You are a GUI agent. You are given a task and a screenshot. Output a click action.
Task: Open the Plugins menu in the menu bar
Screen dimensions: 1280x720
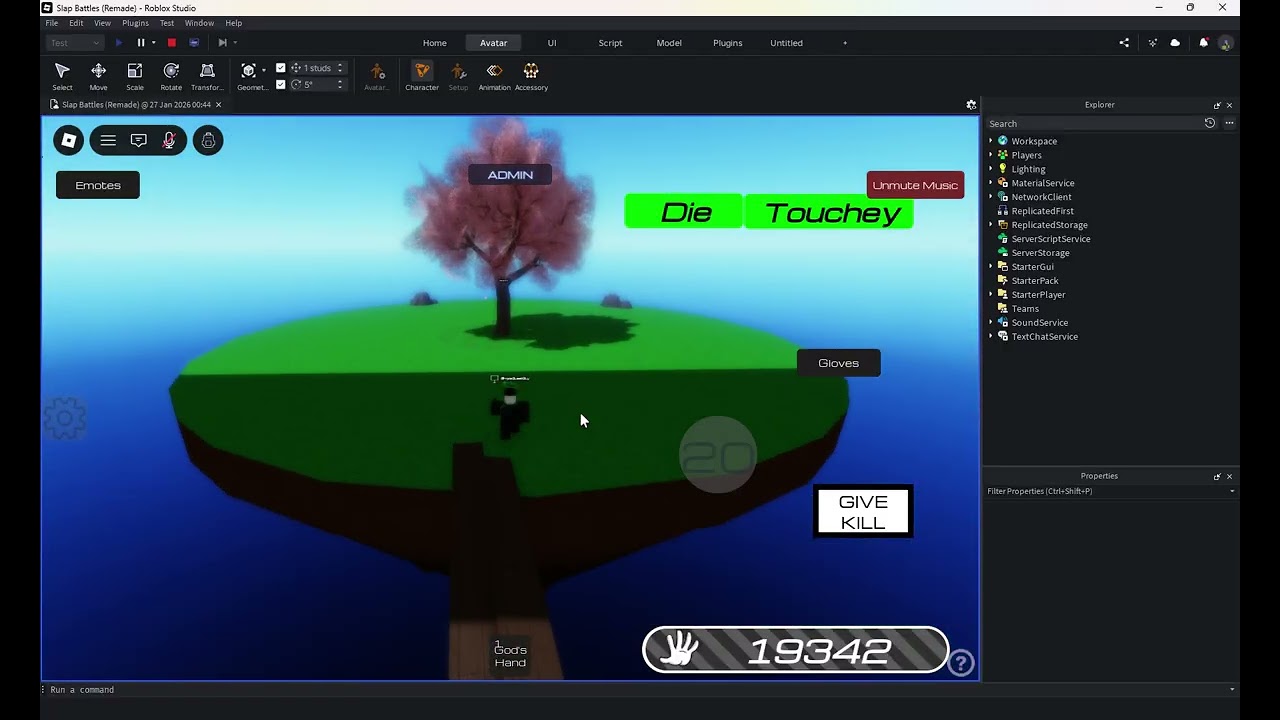click(135, 23)
